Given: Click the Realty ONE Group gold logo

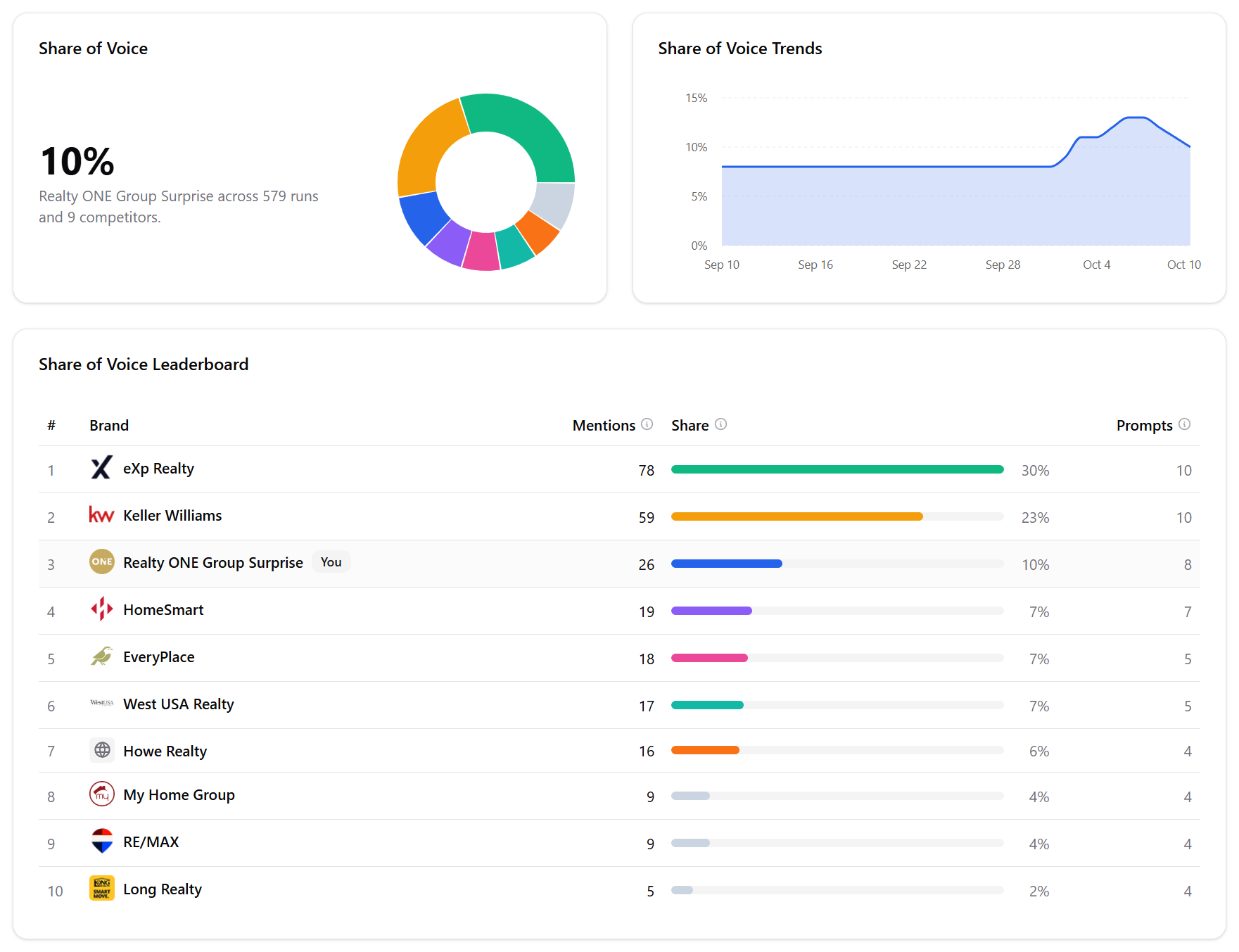Looking at the screenshot, I should tap(102, 561).
